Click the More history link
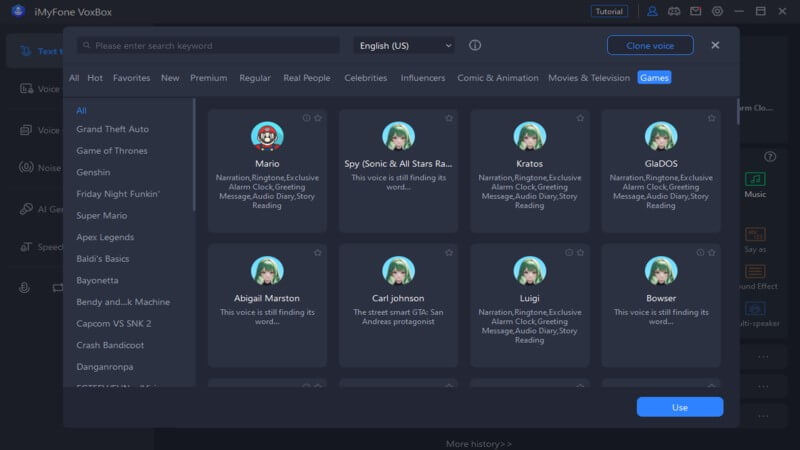This screenshot has width=800, height=450. 479,444
